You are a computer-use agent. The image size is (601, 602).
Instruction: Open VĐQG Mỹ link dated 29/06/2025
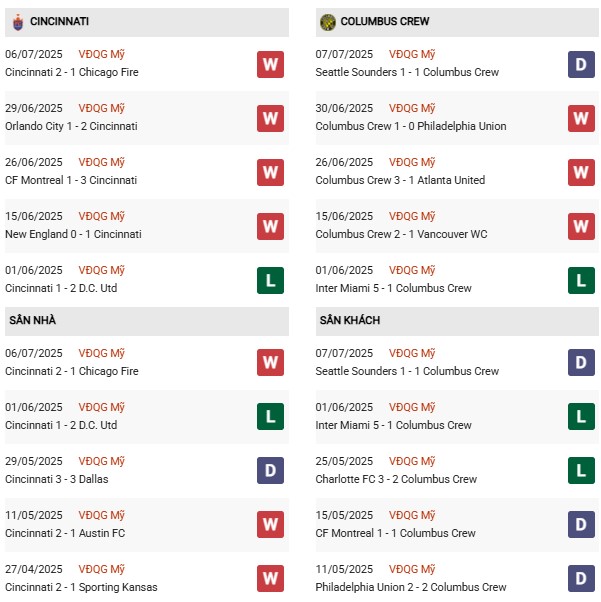102,108
